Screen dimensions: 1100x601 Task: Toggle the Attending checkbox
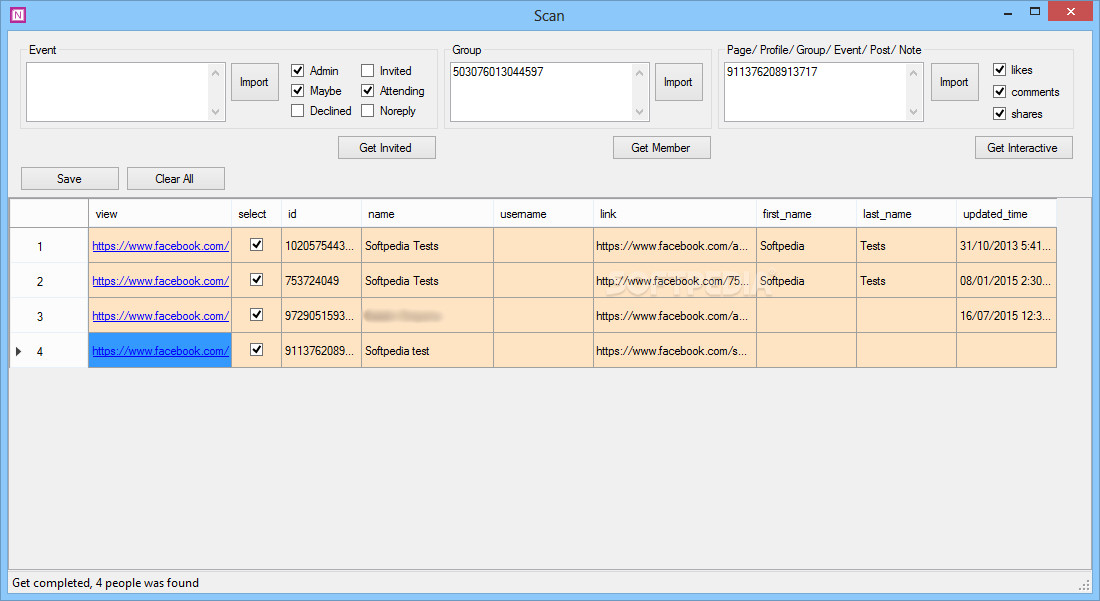(368, 90)
